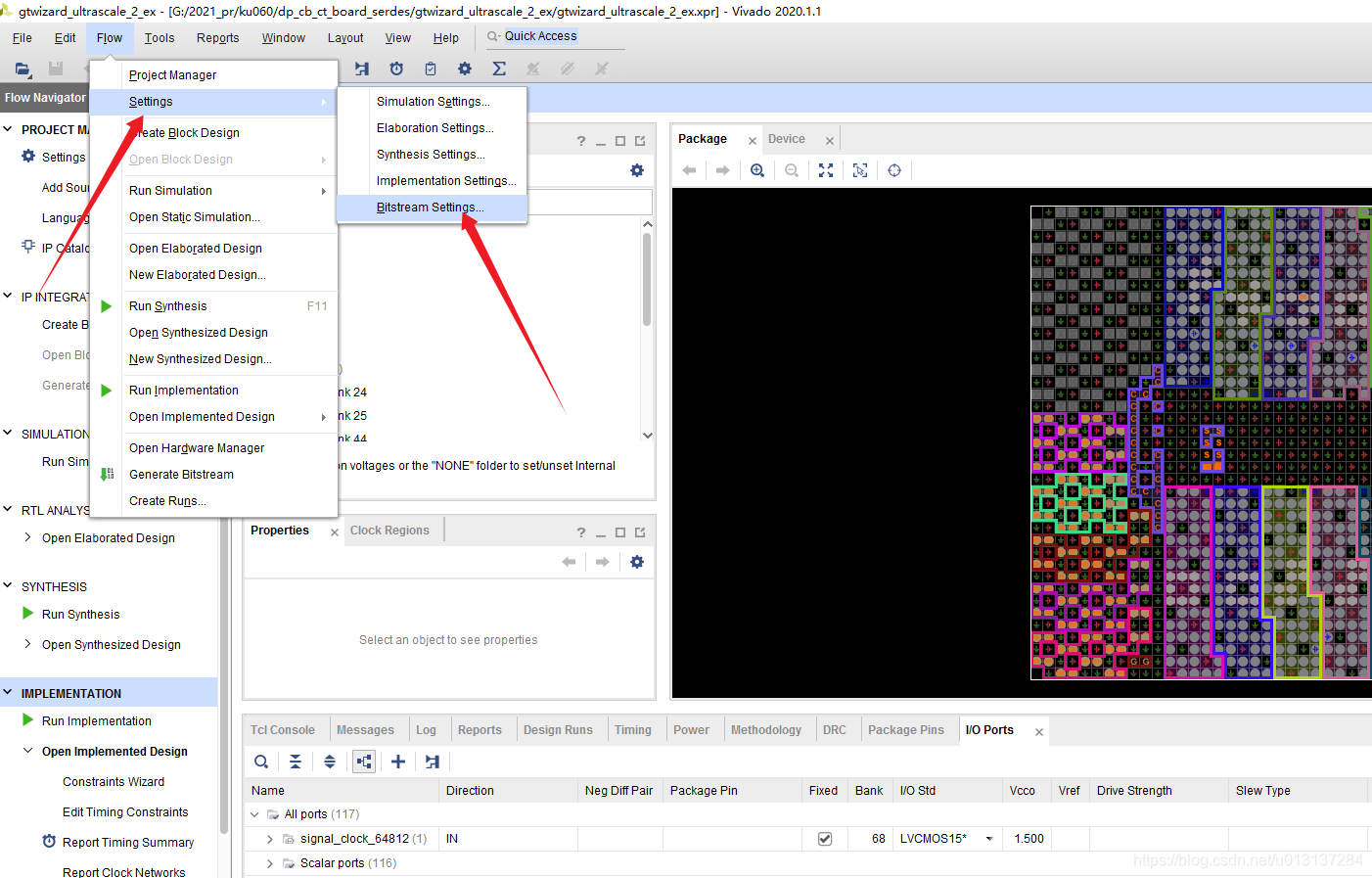Click Generate Bitstream in Flow menu

click(213, 475)
